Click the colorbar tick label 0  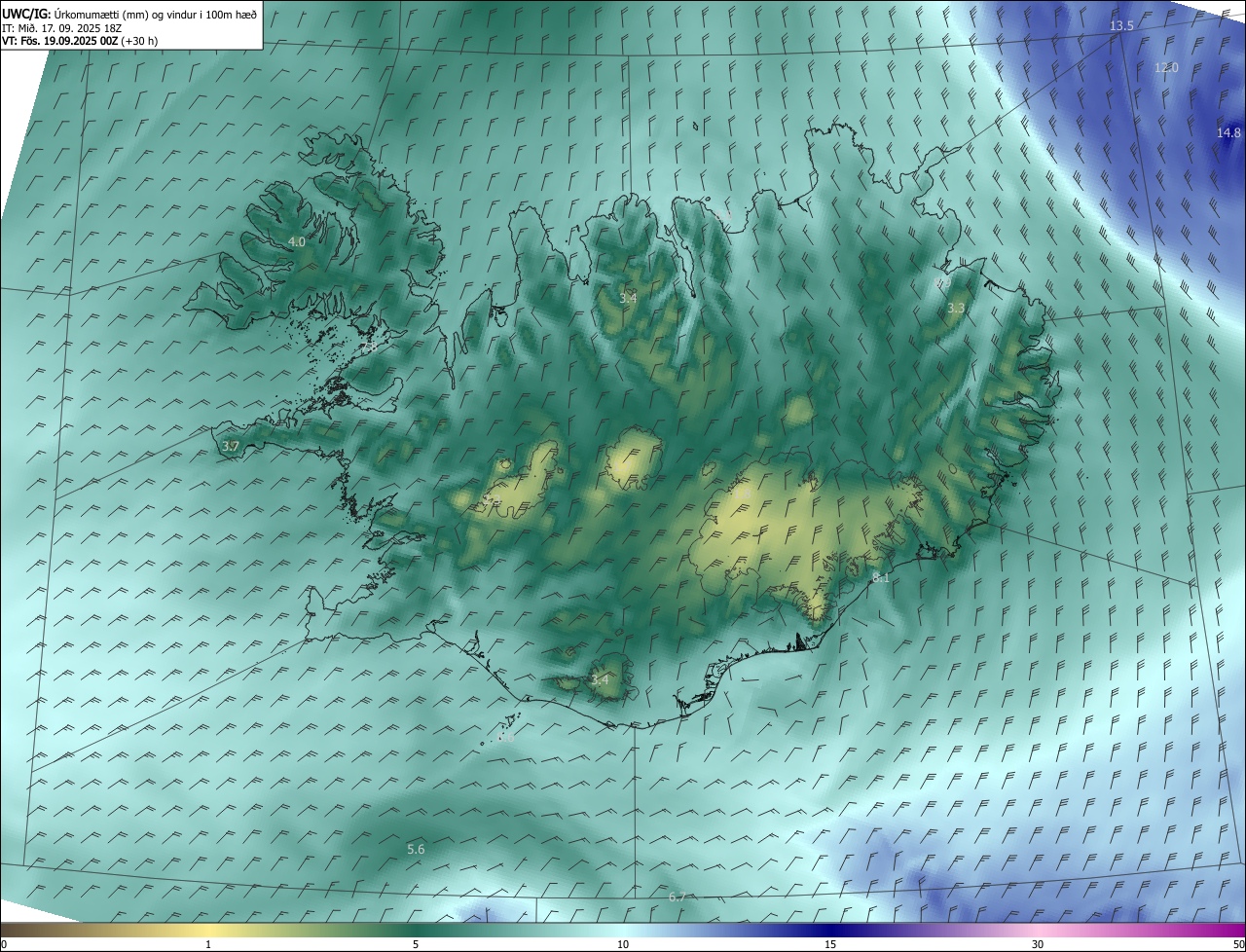[4, 944]
